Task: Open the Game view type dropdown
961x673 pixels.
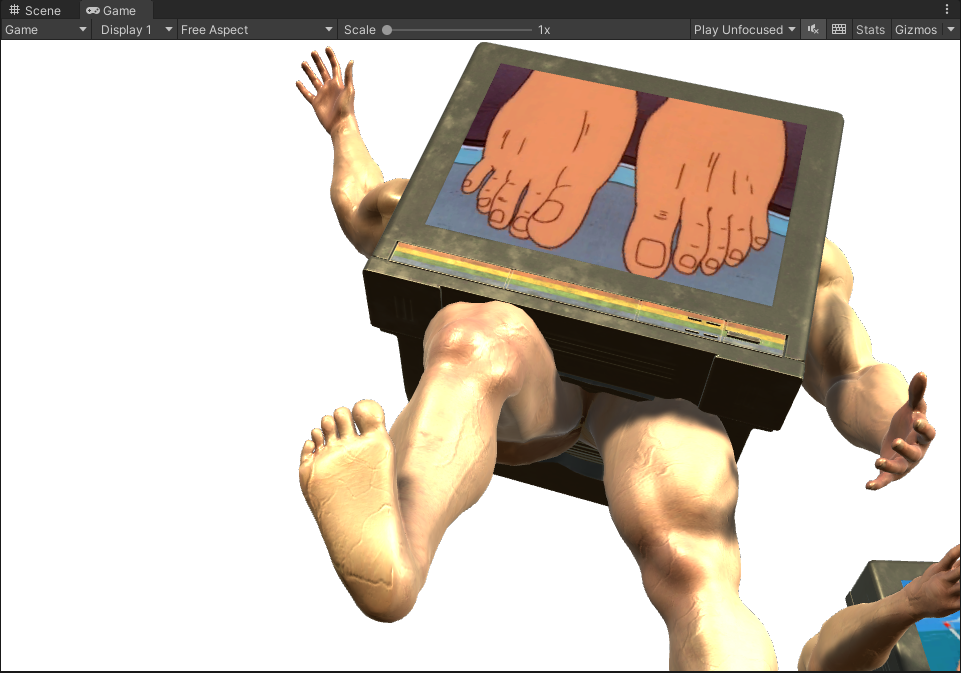Action: pos(46,30)
